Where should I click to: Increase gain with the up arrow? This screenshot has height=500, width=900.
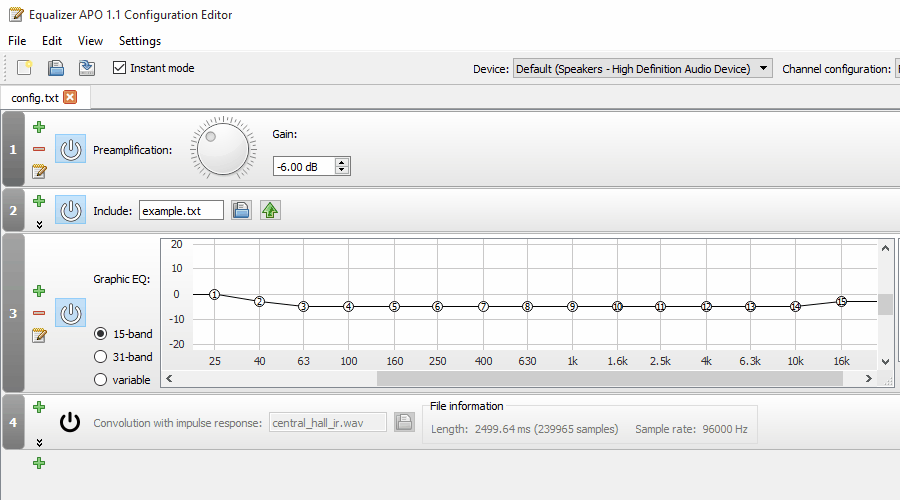coord(342,162)
